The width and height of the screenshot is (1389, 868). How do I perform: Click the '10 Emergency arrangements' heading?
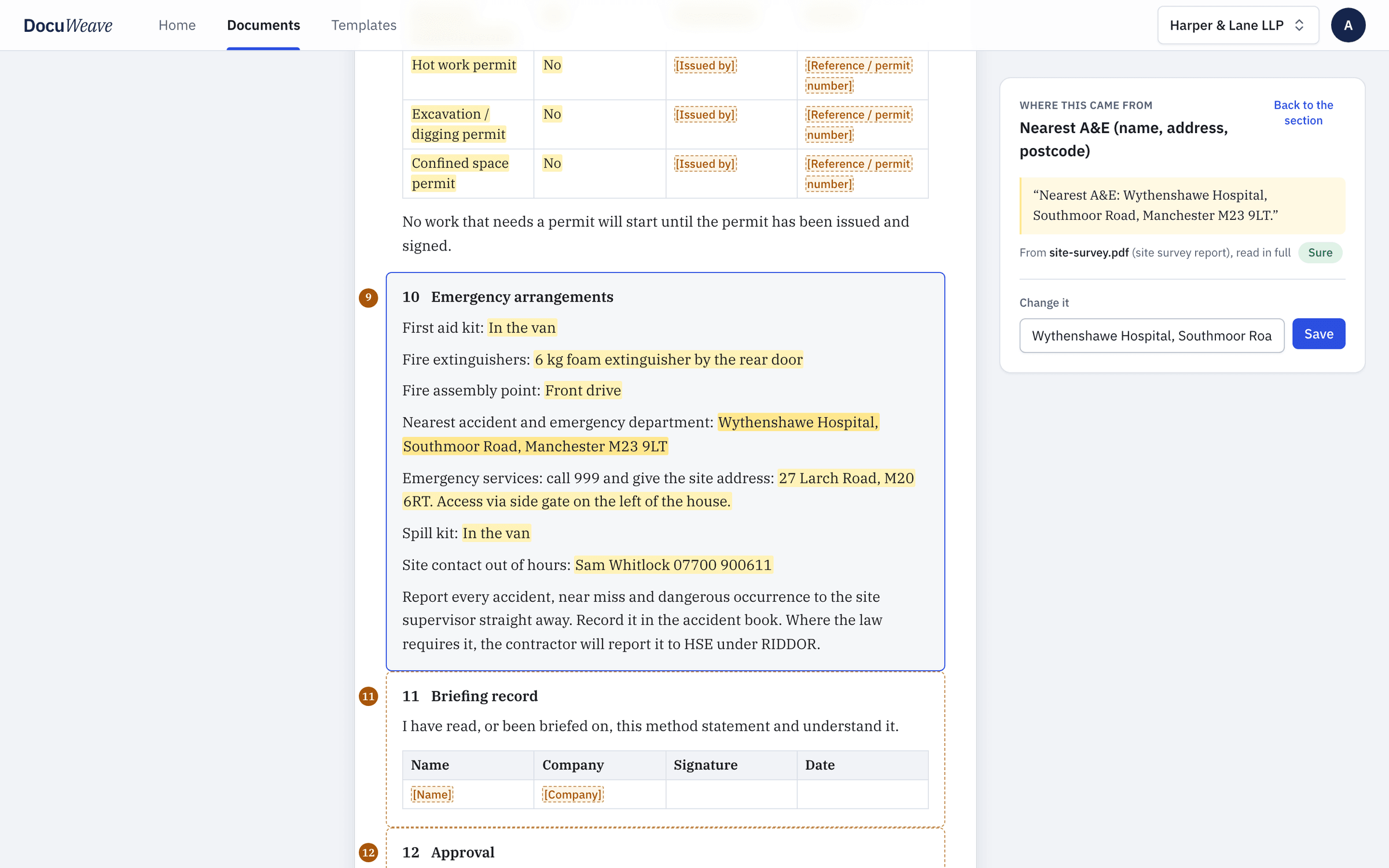tap(508, 297)
